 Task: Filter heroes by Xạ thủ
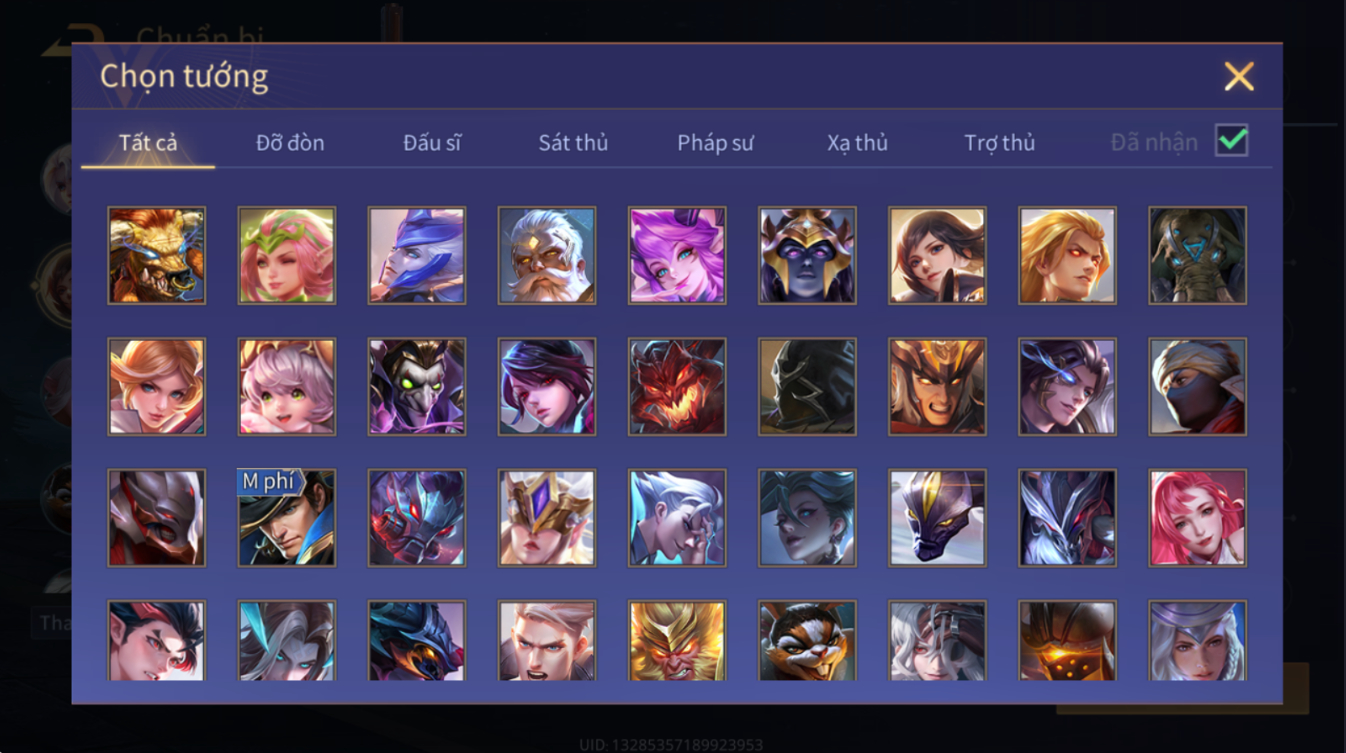point(857,143)
